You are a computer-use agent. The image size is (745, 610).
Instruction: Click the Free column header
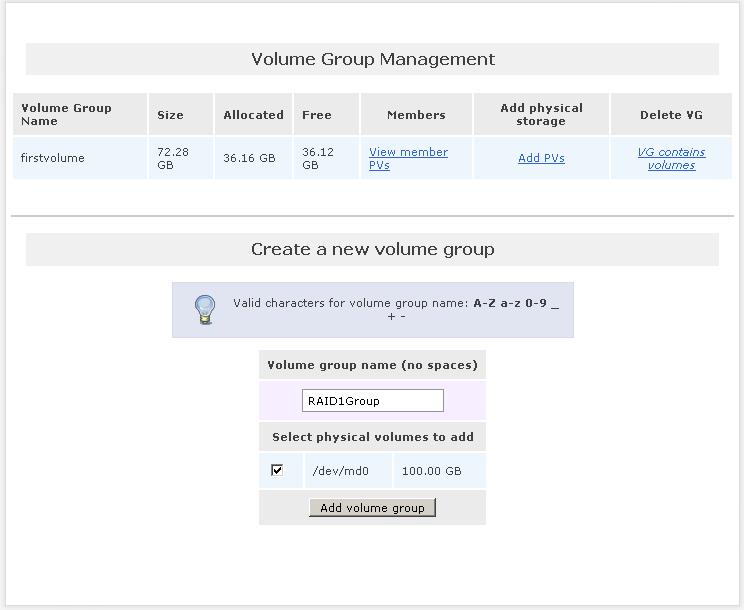(317, 115)
